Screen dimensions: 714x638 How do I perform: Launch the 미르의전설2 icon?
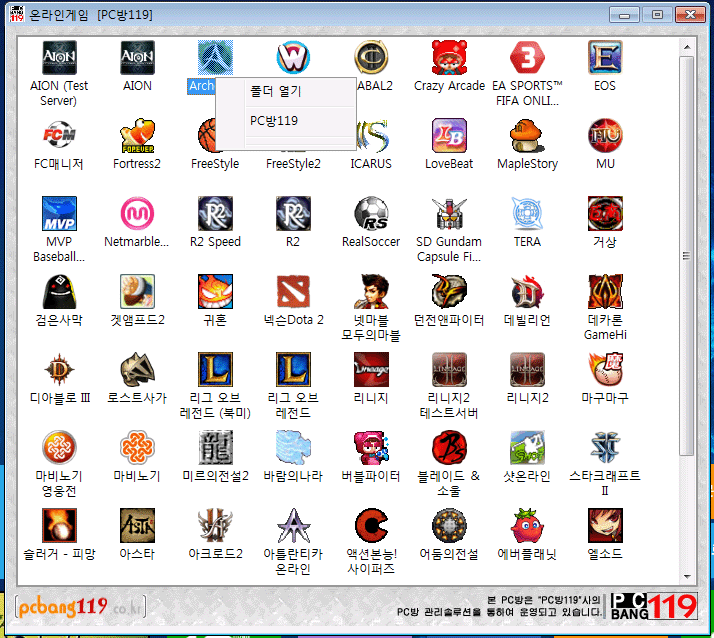215,448
